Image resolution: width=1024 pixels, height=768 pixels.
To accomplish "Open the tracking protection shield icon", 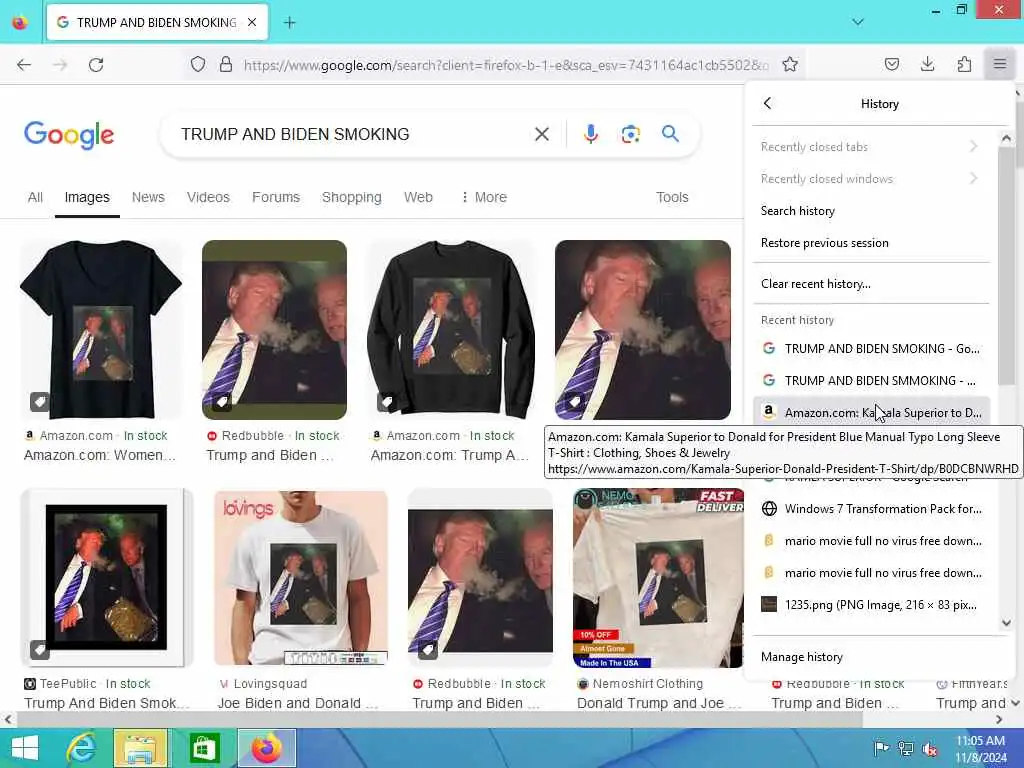I will point(198,64).
